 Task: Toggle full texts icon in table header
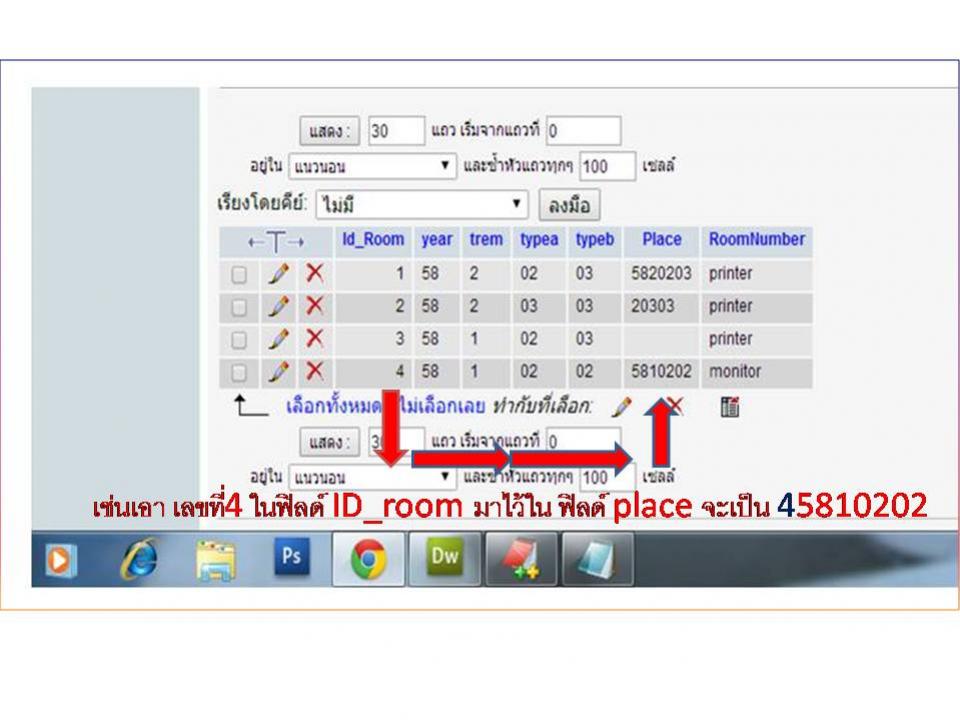(x=276, y=242)
